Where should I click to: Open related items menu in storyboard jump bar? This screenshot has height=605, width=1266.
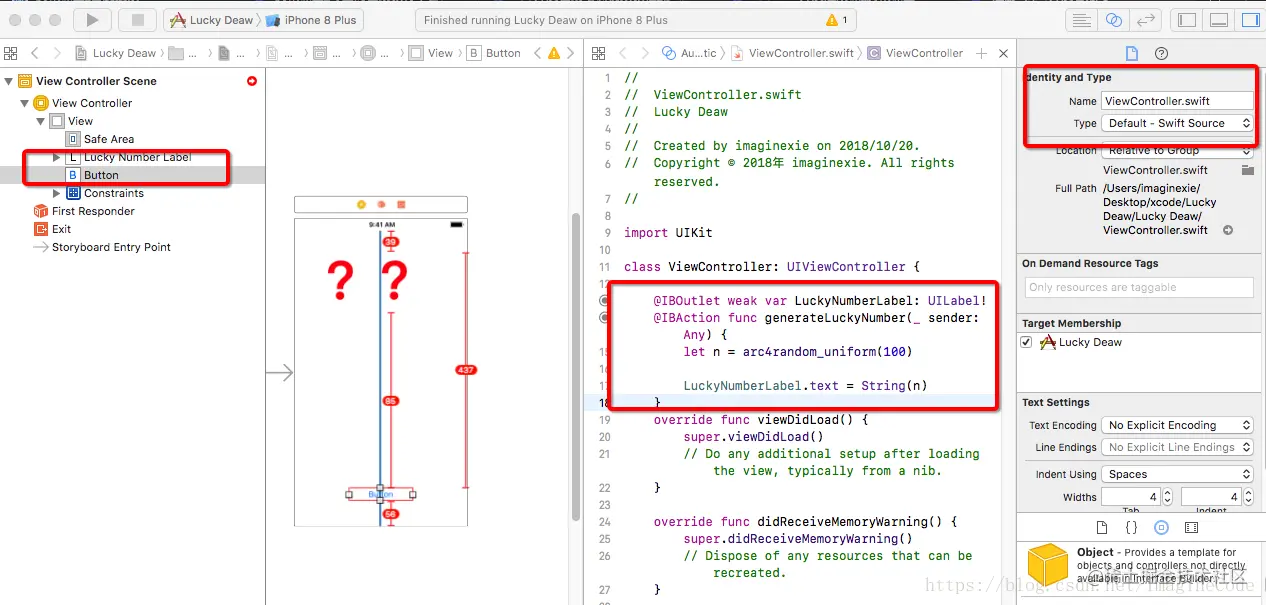[x=10, y=53]
